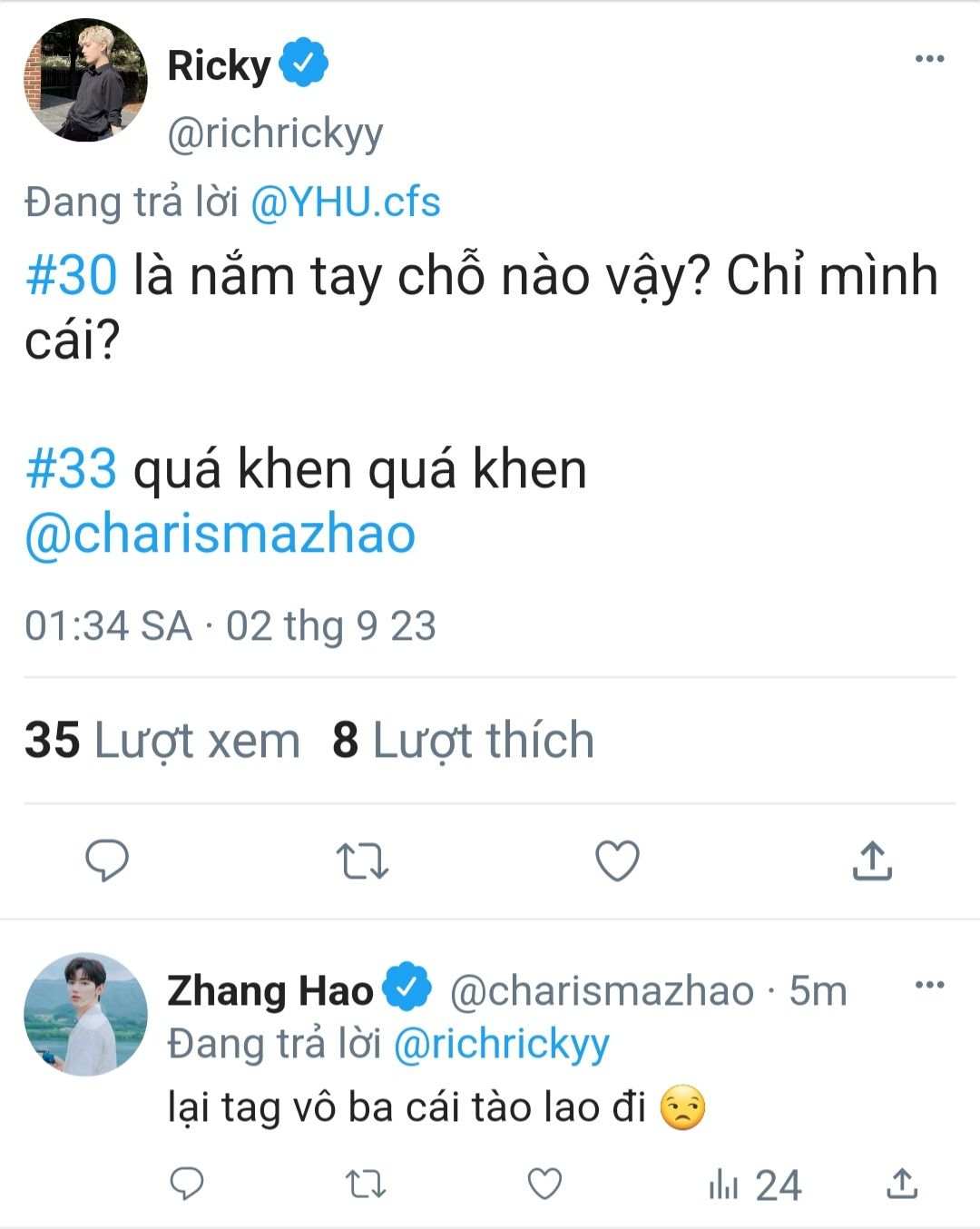Share Zhang Hao's reply tweet
Image resolution: width=980 pixels, height=1229 pixels.
(901, 1184)
